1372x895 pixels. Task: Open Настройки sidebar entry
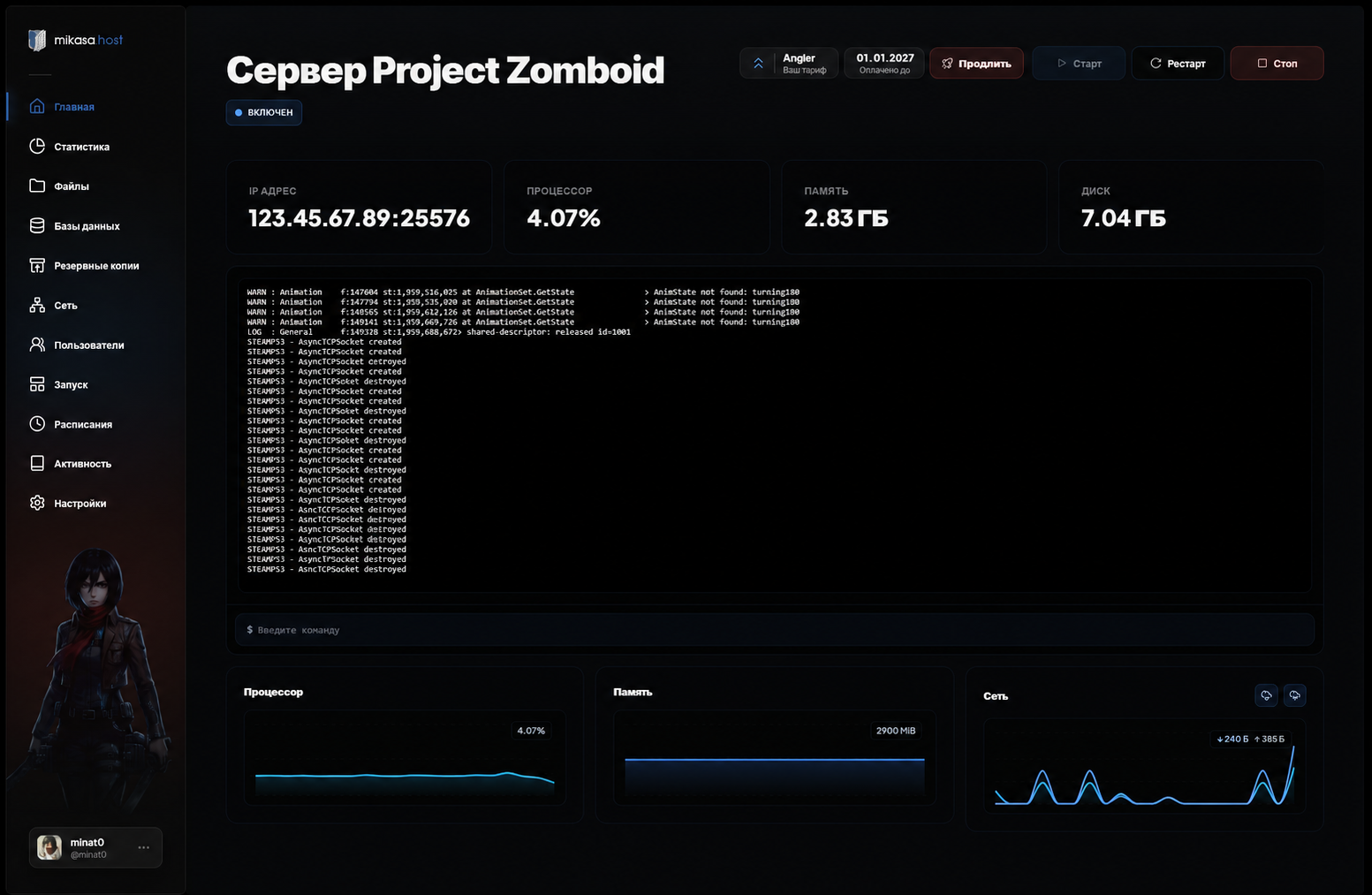pyautogui.click(x=80, y=504)
